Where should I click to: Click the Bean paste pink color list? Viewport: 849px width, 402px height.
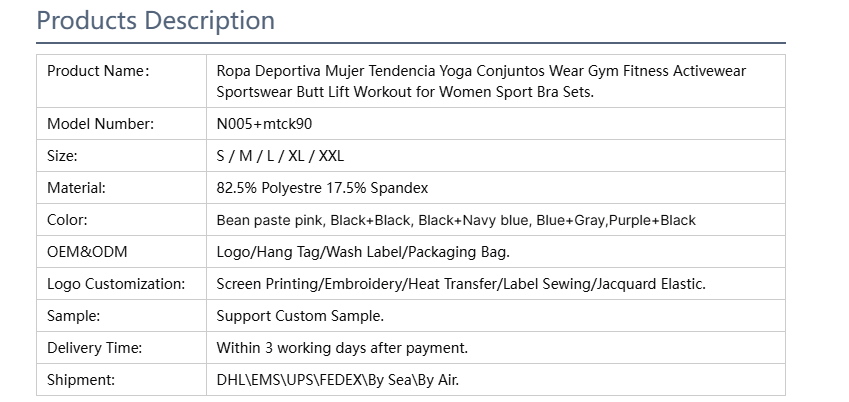pyautogui.click(x=456, y=220)
